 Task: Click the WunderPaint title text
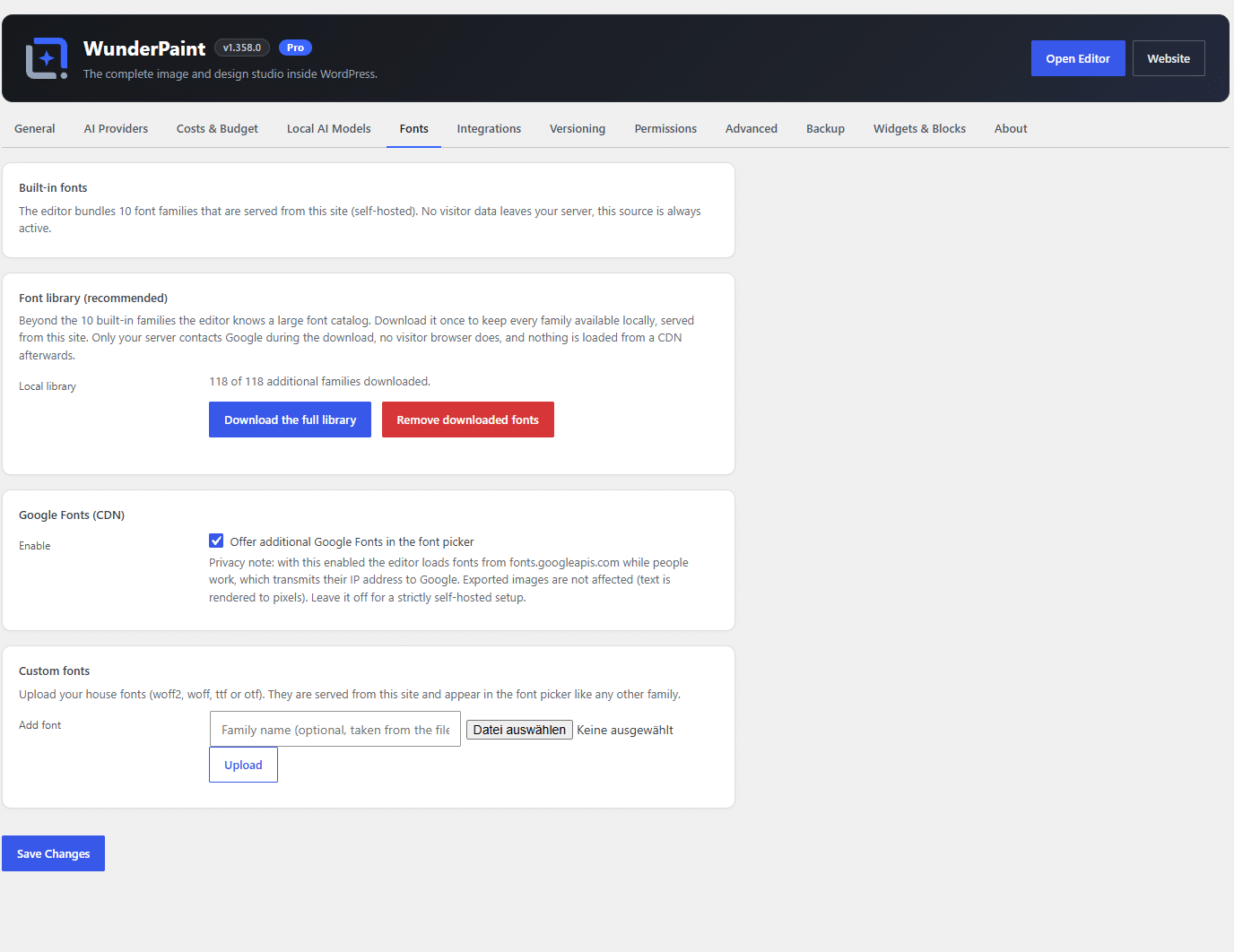point(144,48)
